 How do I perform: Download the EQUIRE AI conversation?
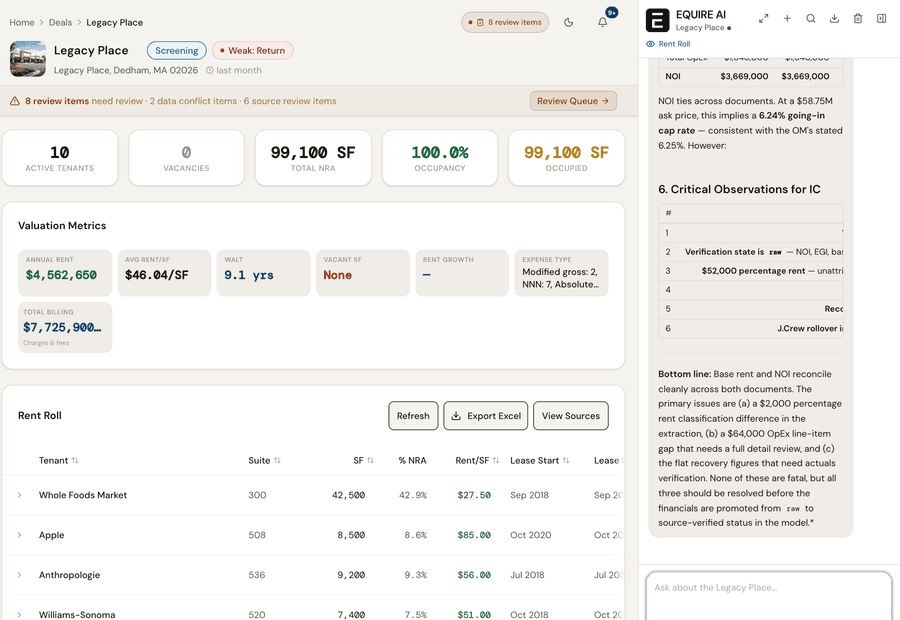834,18
